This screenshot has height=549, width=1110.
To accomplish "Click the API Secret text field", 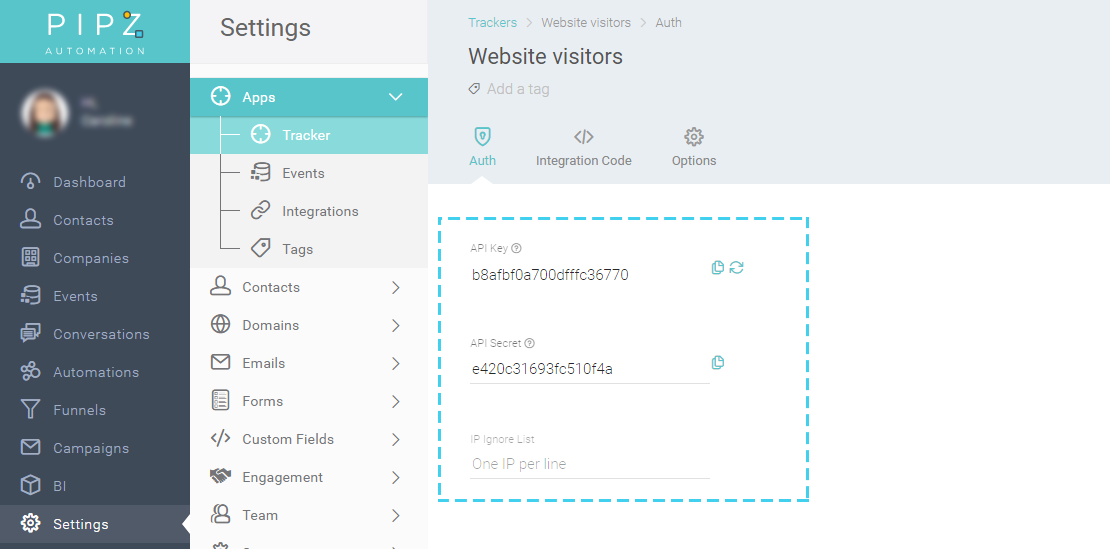I will (589, 369).
